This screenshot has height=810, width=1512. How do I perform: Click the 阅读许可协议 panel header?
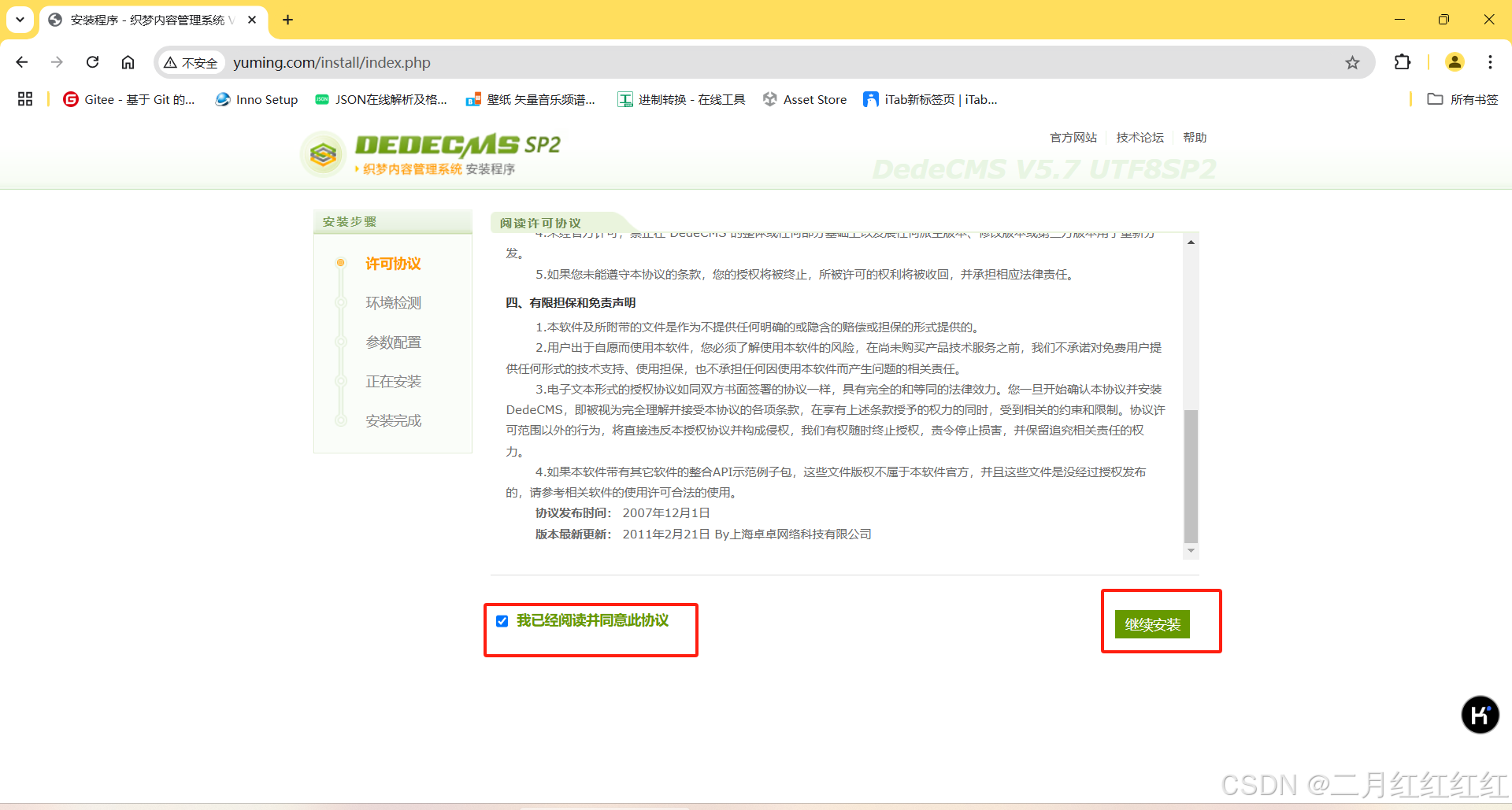(x=540, y=223)
